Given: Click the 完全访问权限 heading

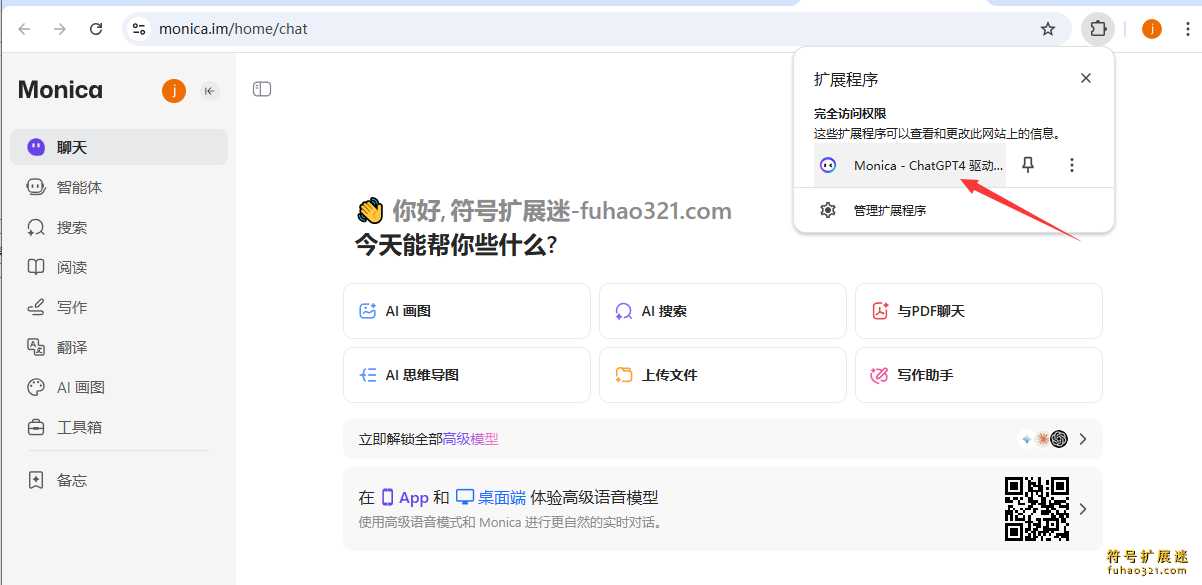Looking at the screenshot, I should coord(850,113).
